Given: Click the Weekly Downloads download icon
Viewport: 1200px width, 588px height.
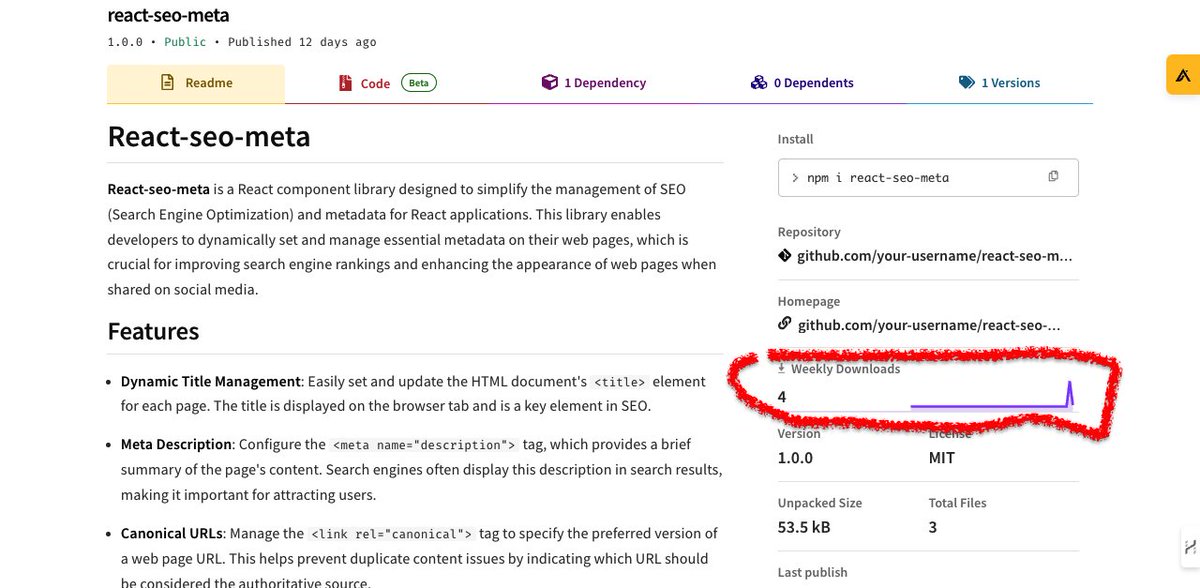Looking at the screenshot, I should (x=782, y=369).
